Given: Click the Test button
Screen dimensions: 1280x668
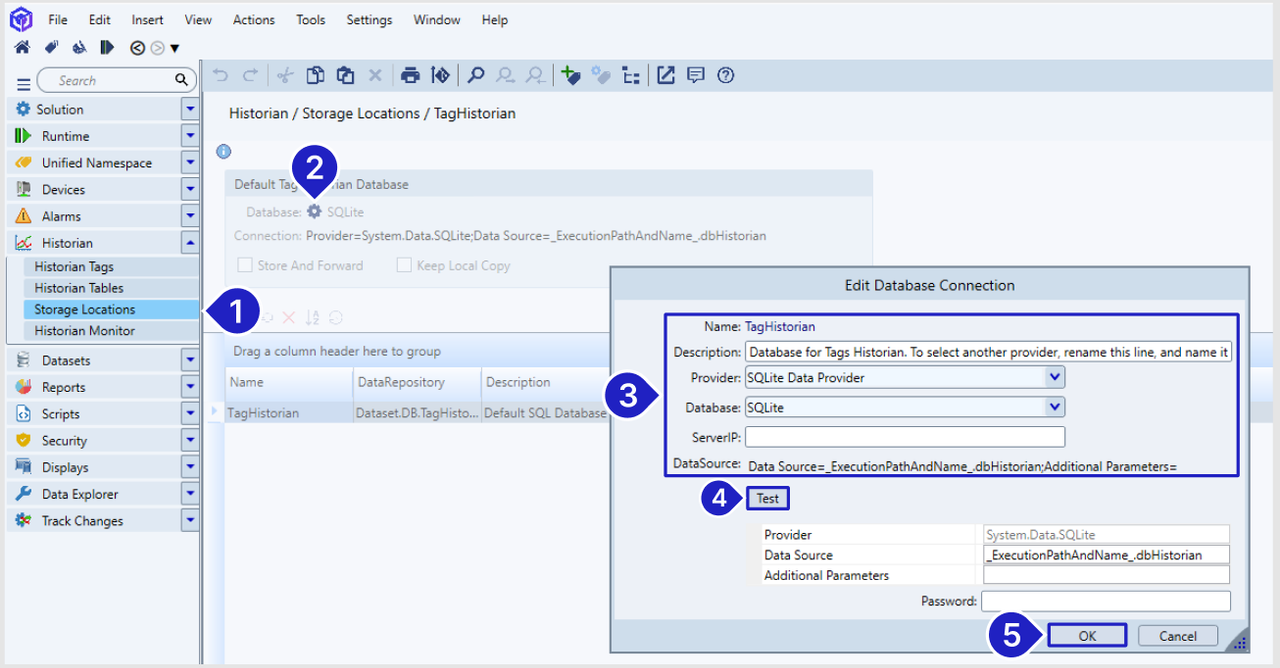Looking at the screenshot, I should [767, 499].
